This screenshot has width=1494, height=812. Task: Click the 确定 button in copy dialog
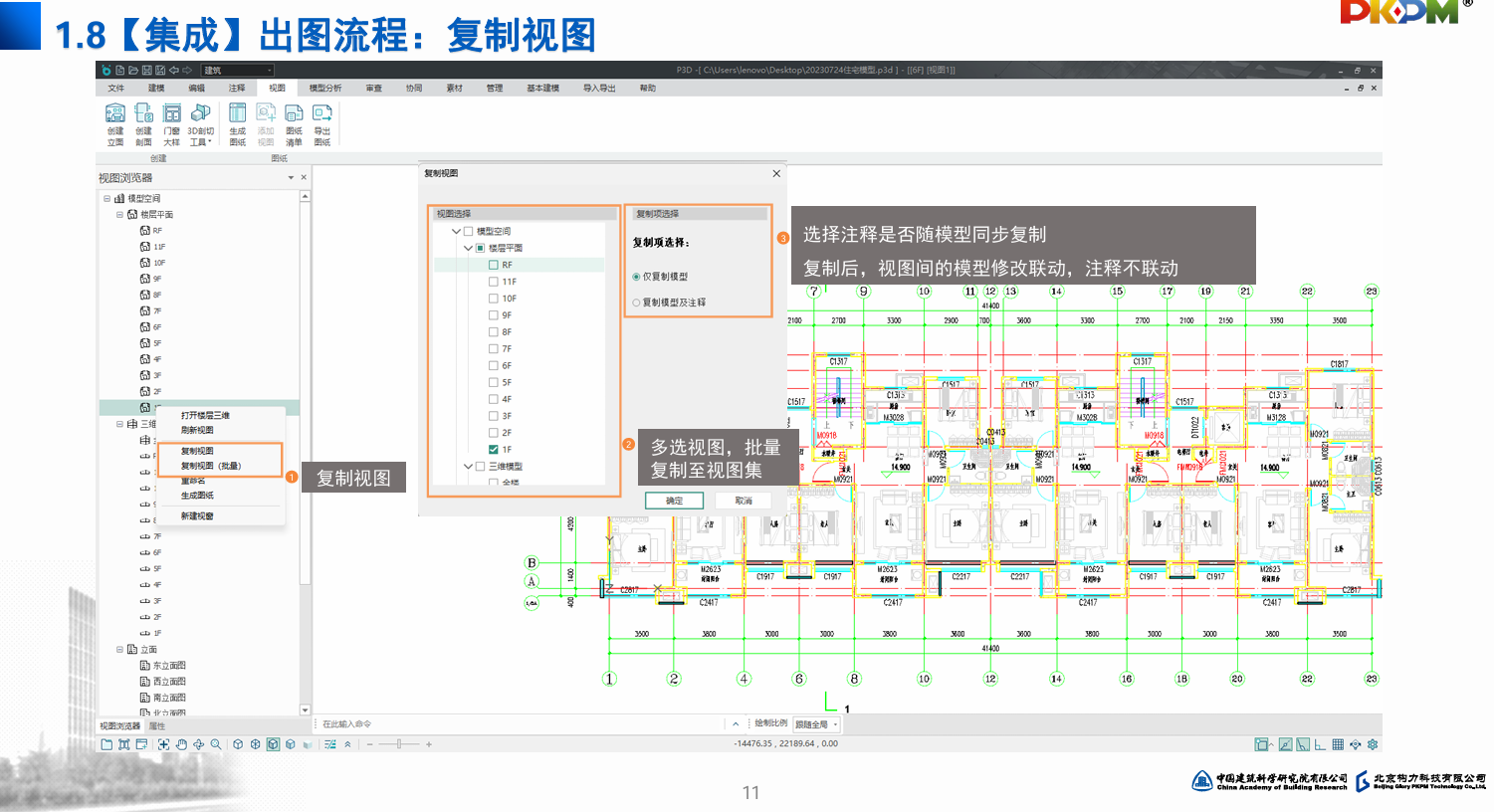click(x=674, y=501)
